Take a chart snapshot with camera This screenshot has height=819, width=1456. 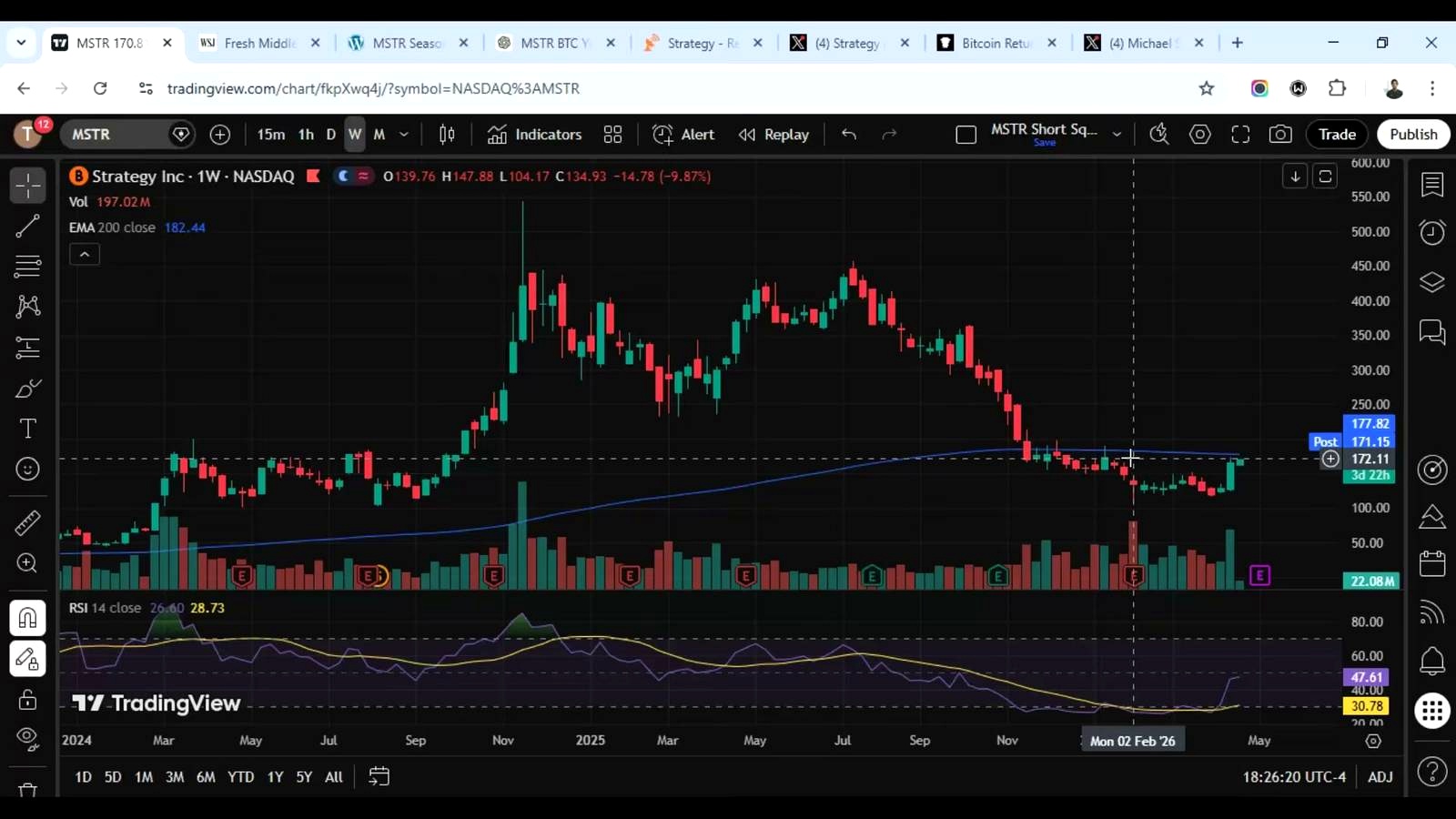(x=1280, y=135)
